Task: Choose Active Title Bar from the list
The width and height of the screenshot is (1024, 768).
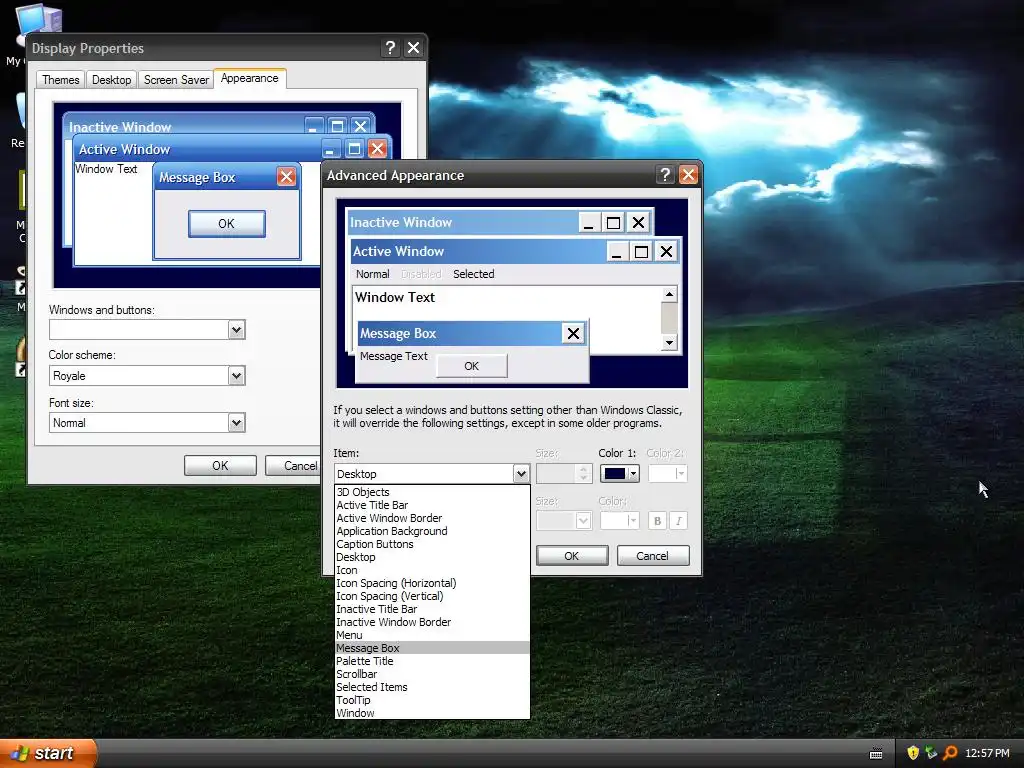Action: (x=432, y=505)
